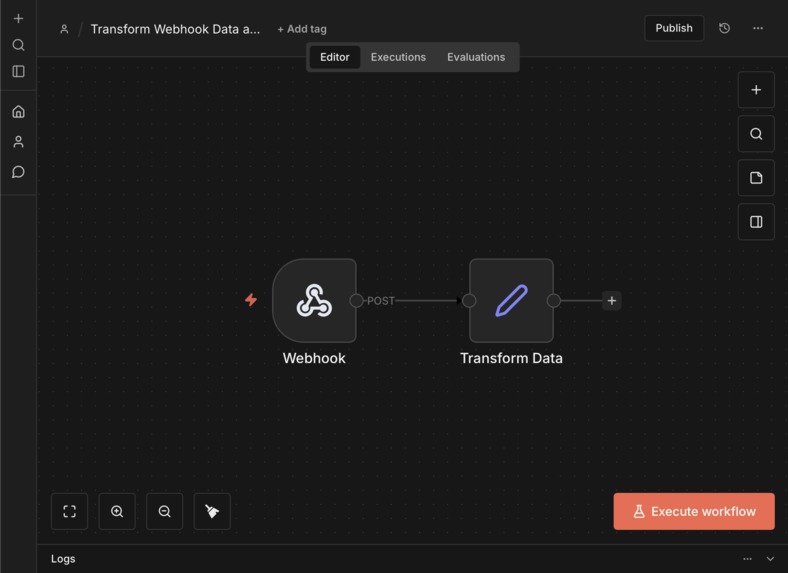Open the top-right three-dot workflow menu

[758, 28]
